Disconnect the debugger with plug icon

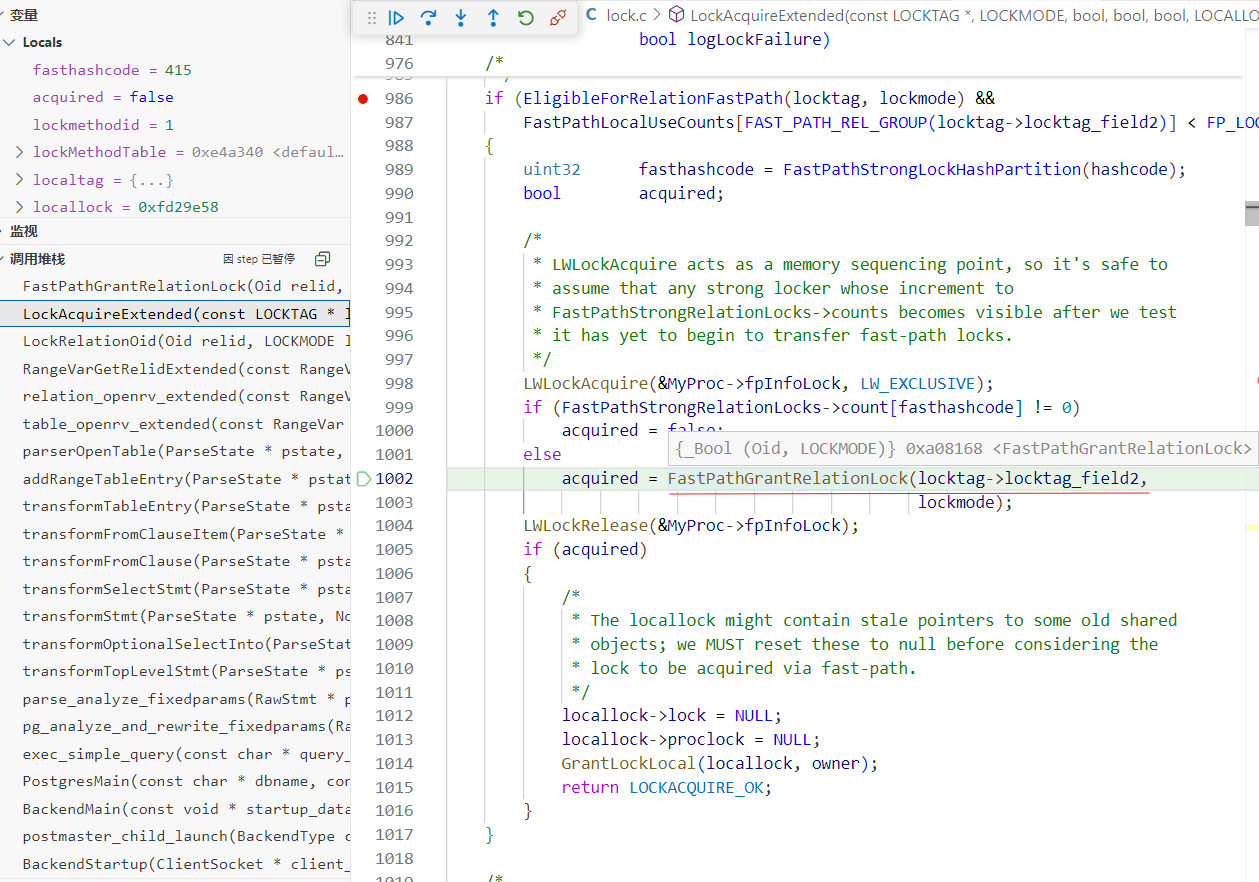pos(558,18)
